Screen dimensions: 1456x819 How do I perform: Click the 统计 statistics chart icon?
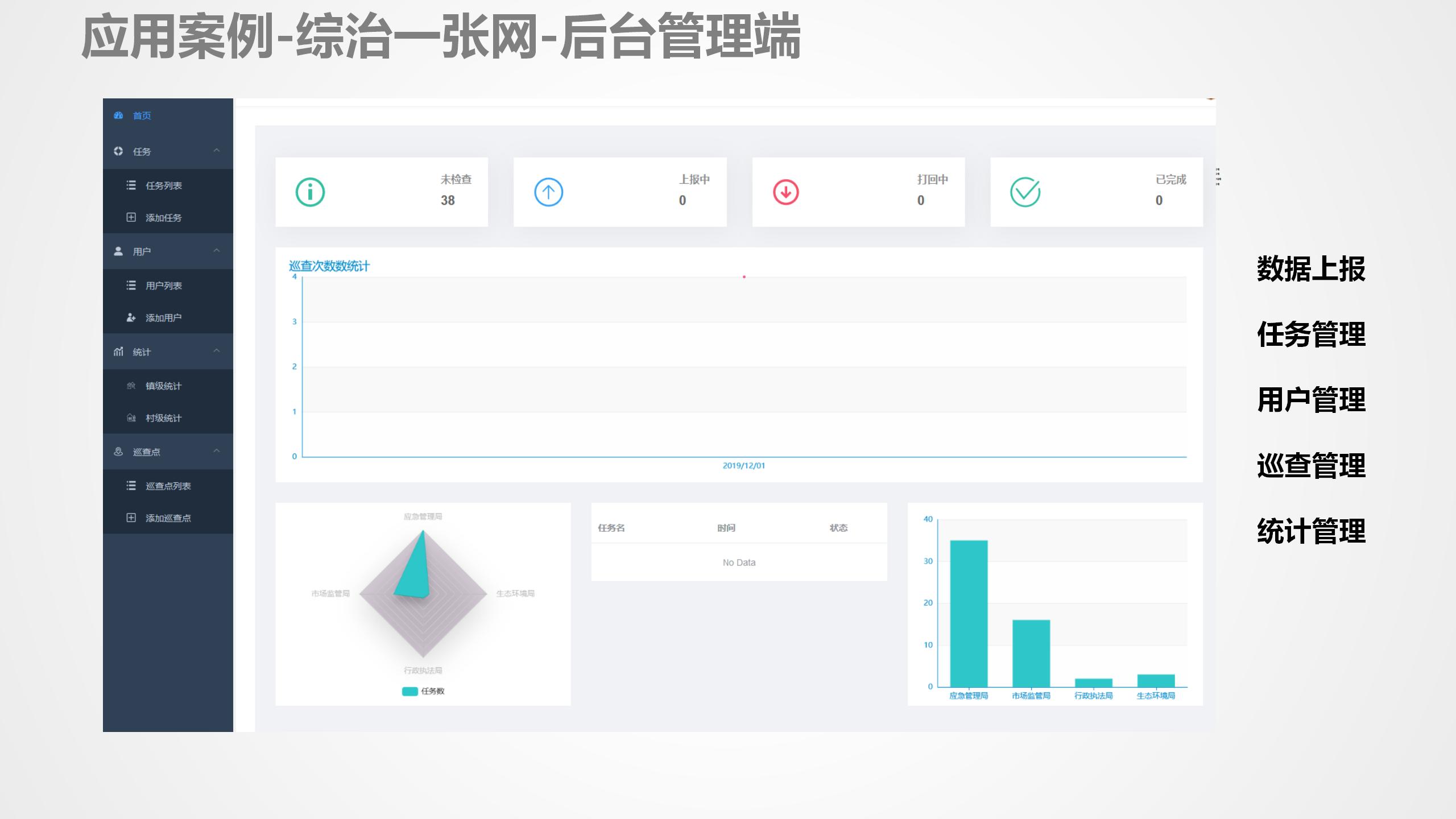pos(118,351)
